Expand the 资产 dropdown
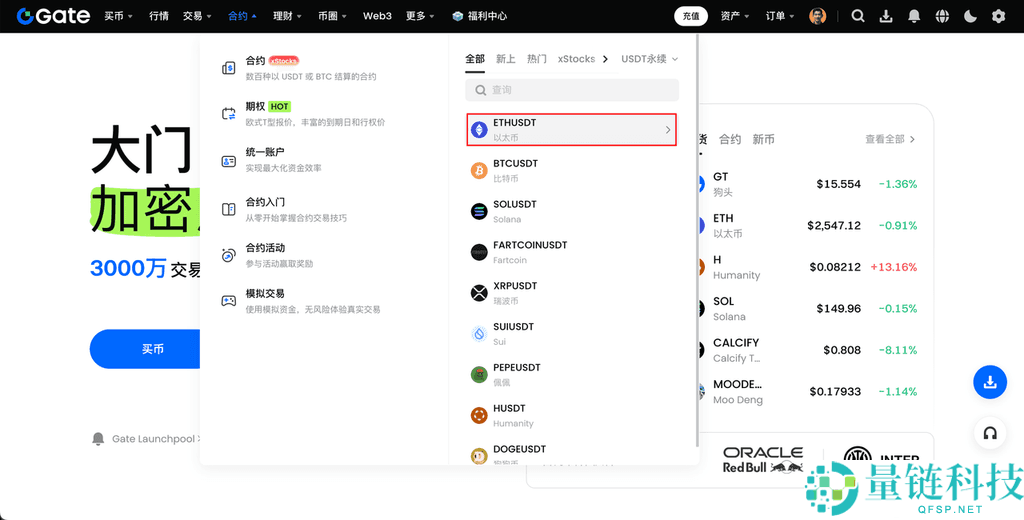This screenshot has width=1024, height=520. [735, 16]
